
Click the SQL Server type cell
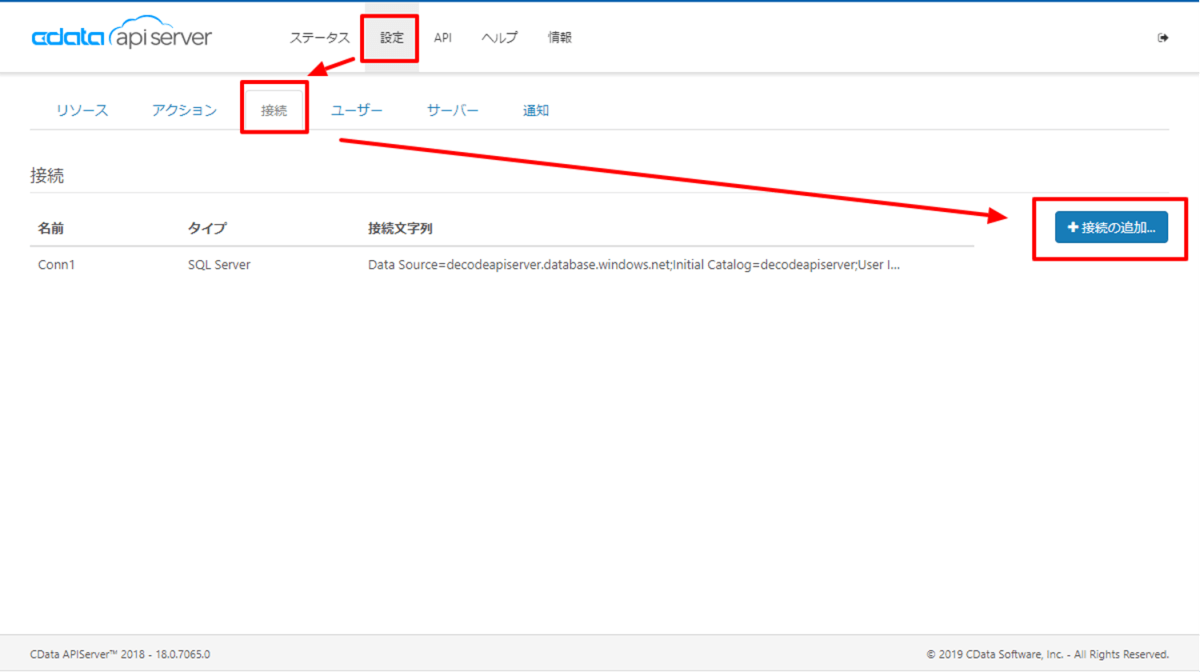coord(219,265)
